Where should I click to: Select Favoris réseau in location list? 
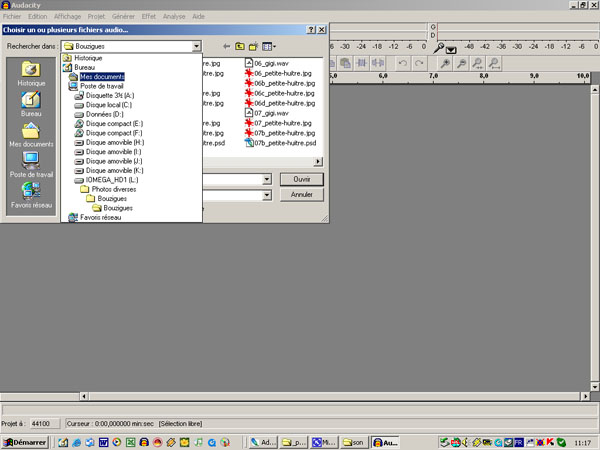click(100, 217)
